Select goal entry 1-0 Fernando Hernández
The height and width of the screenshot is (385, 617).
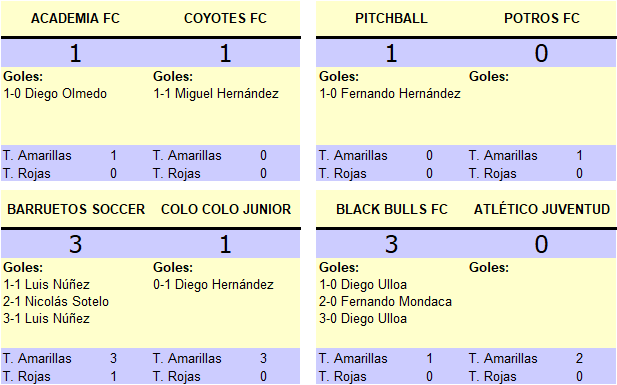click(390, 94)
